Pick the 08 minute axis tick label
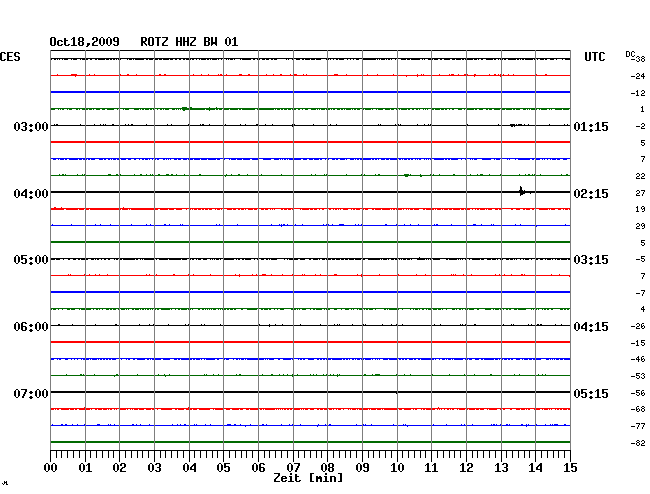The height and width of the screenshot is (494, 650). [327, 468]
